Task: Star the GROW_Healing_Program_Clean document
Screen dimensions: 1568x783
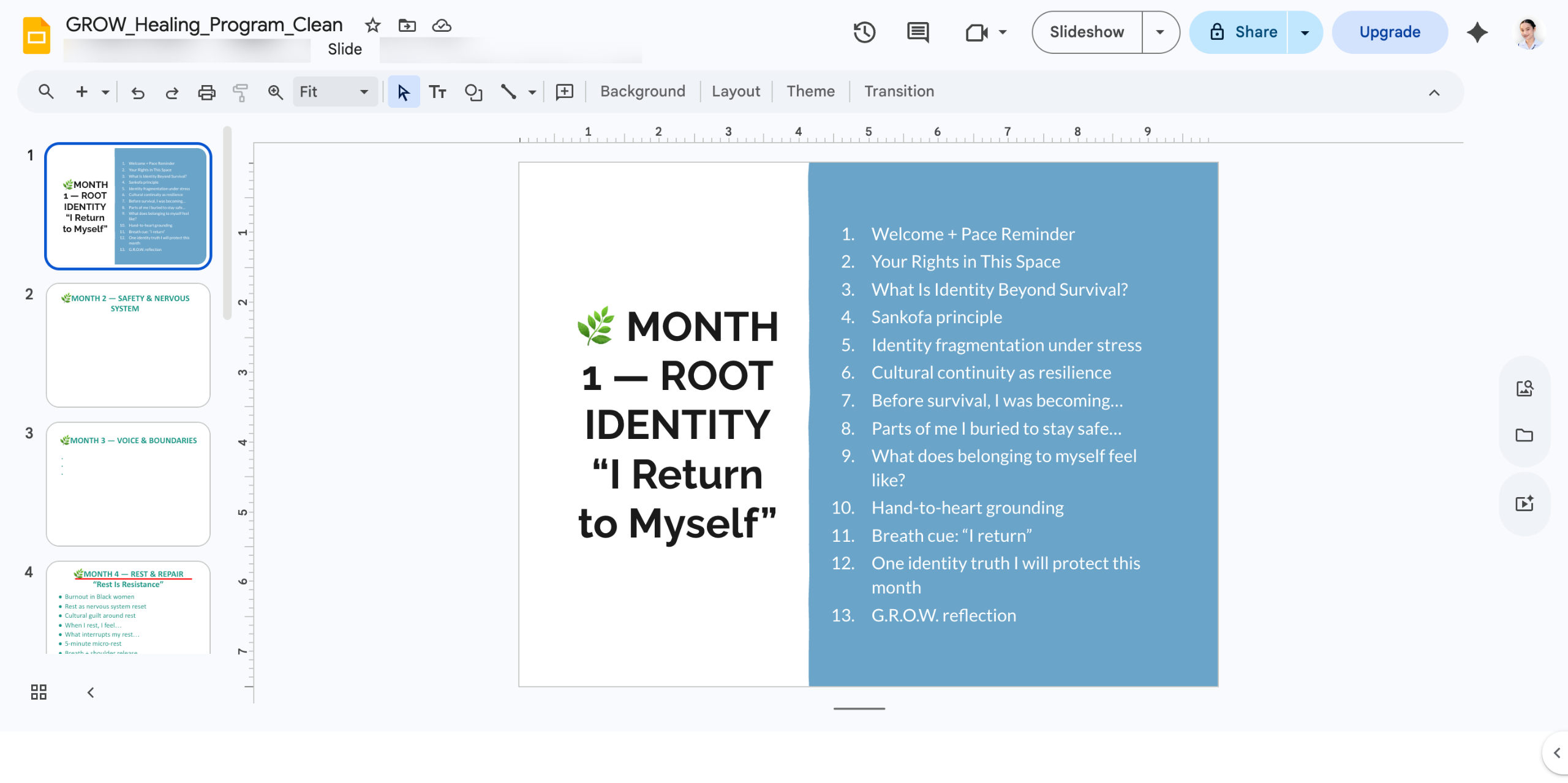Action: click(372, 25)
